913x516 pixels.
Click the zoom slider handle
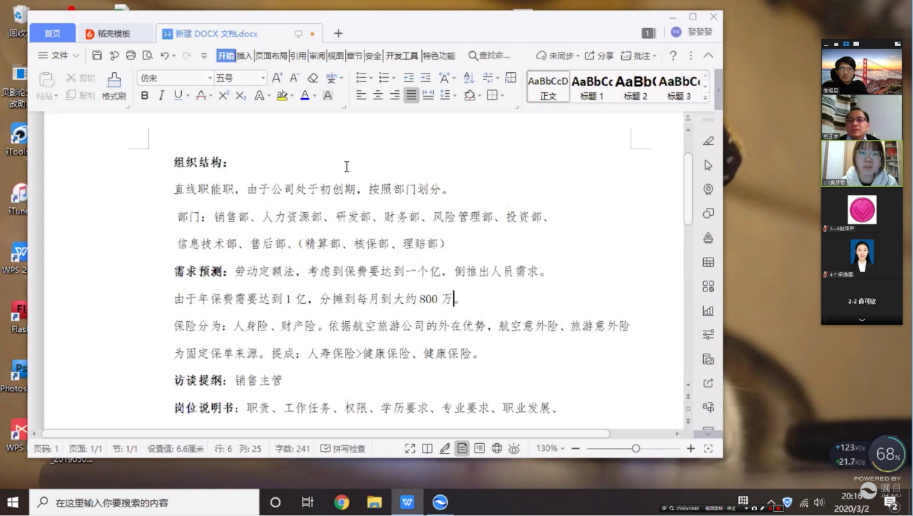[635, 449]
